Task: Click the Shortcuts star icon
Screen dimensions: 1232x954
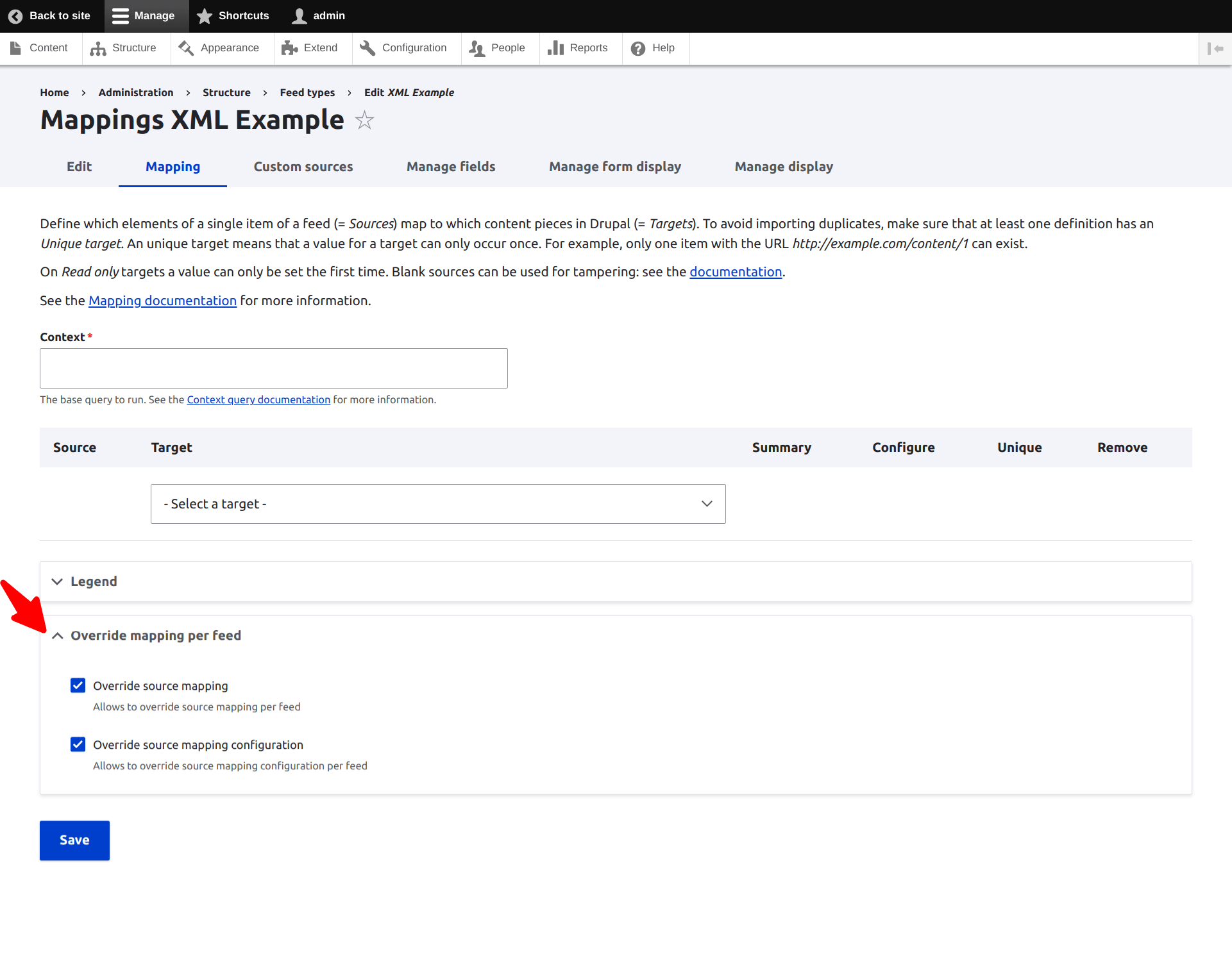Action: point(205,16)
